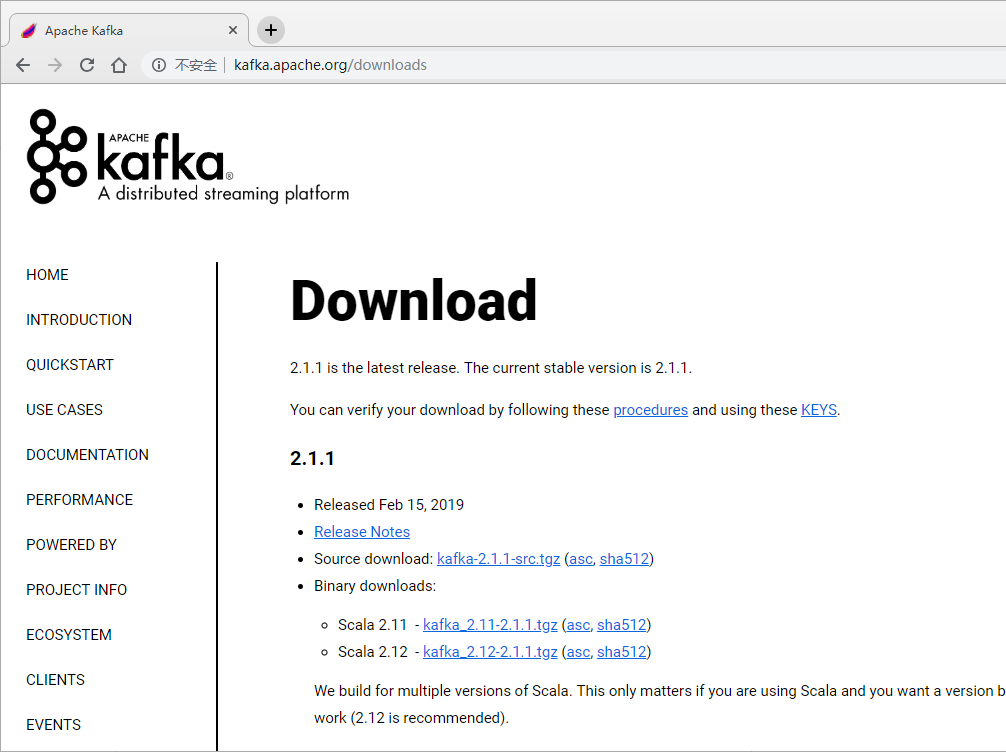1006x752 pixels.
Task: Download kafka_2.12-2.1.1.tgz binary
Action: coord(490,651)
